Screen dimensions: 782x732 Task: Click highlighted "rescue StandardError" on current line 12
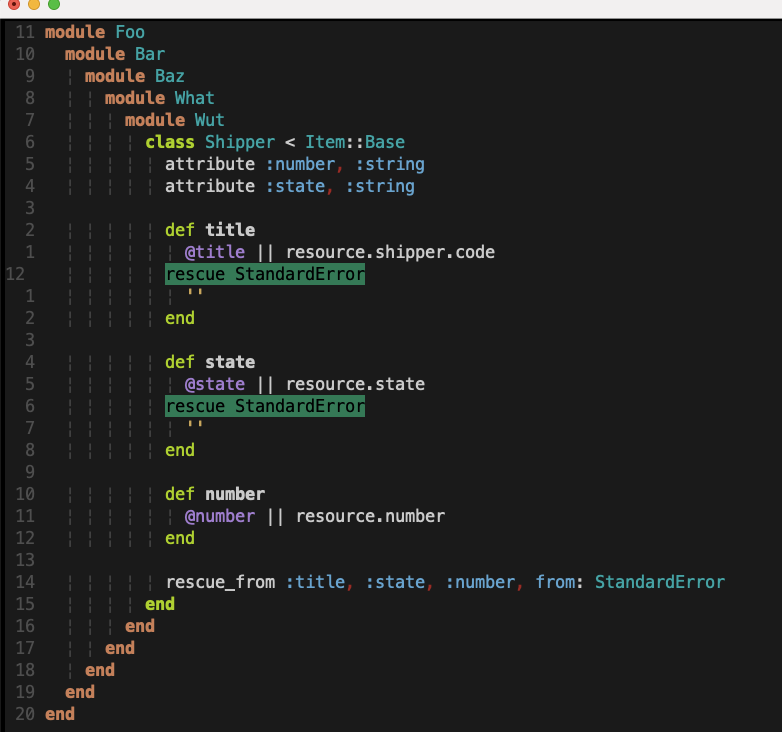click(x=265, y=274)
